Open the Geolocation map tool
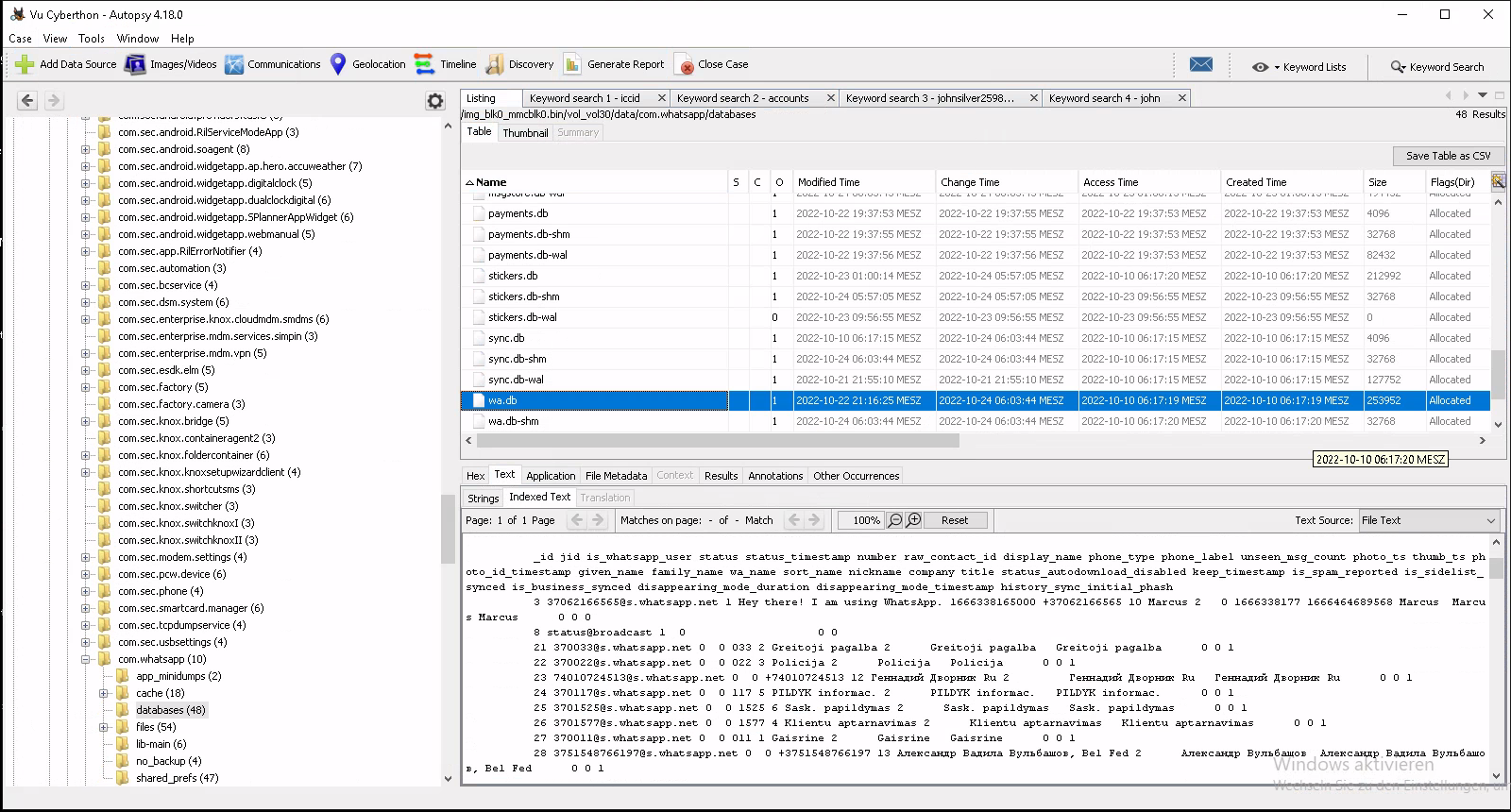1511x812 pixels. 367,64
